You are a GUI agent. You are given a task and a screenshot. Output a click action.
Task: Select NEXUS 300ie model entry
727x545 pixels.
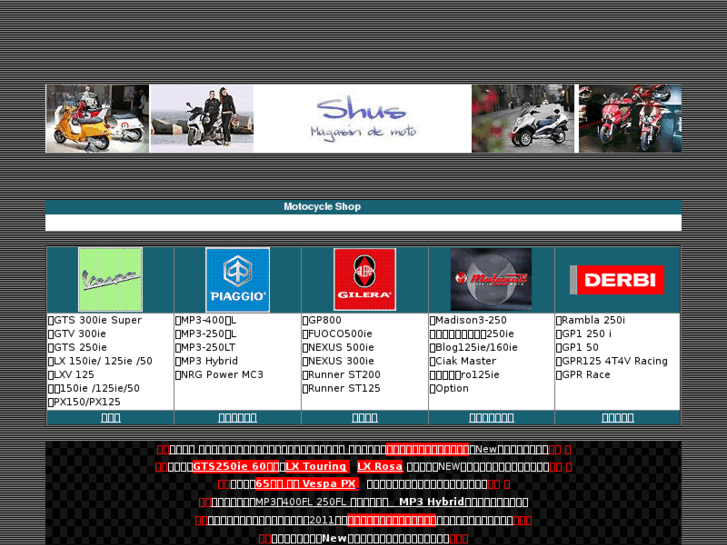pyautogui.click(x=338, y=361)
